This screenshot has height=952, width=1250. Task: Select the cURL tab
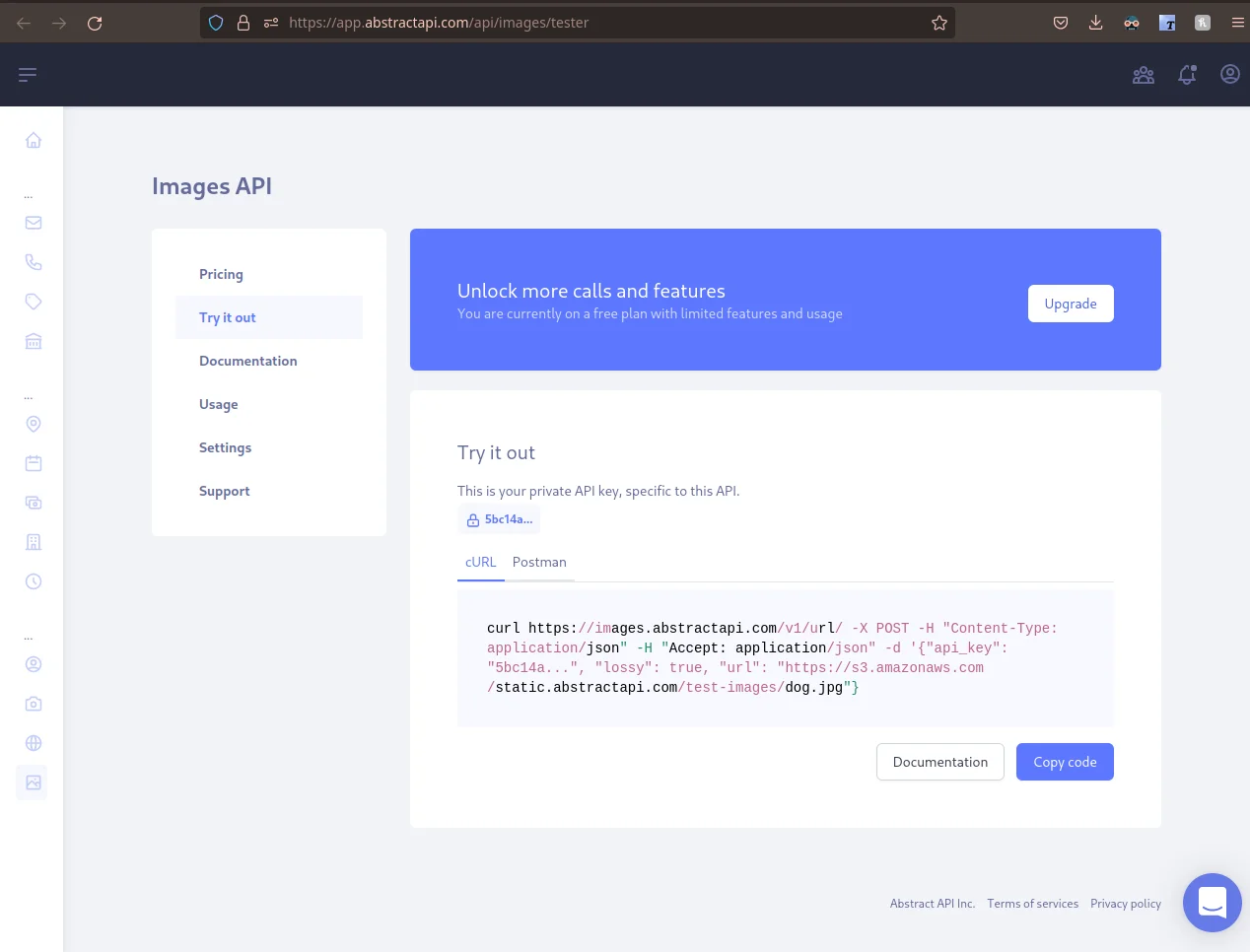(x=481, y=562)
